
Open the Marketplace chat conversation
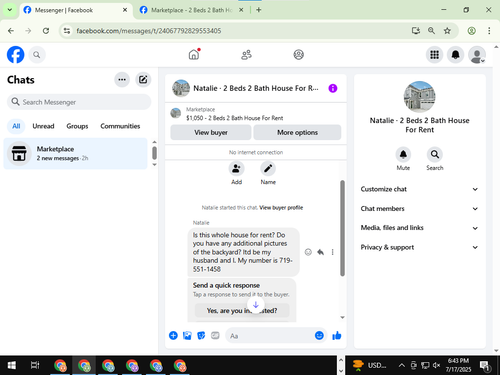pyautogui.click(x=75, y=153)
